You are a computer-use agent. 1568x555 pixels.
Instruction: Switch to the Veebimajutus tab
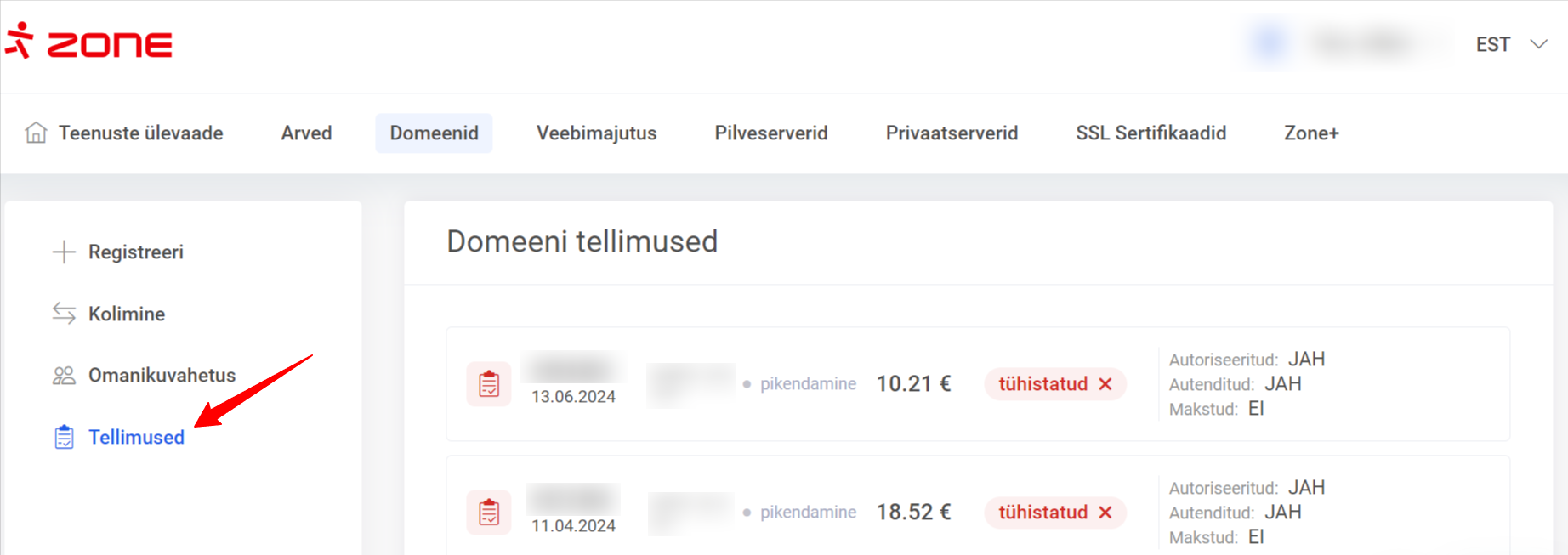coord(596,133)
